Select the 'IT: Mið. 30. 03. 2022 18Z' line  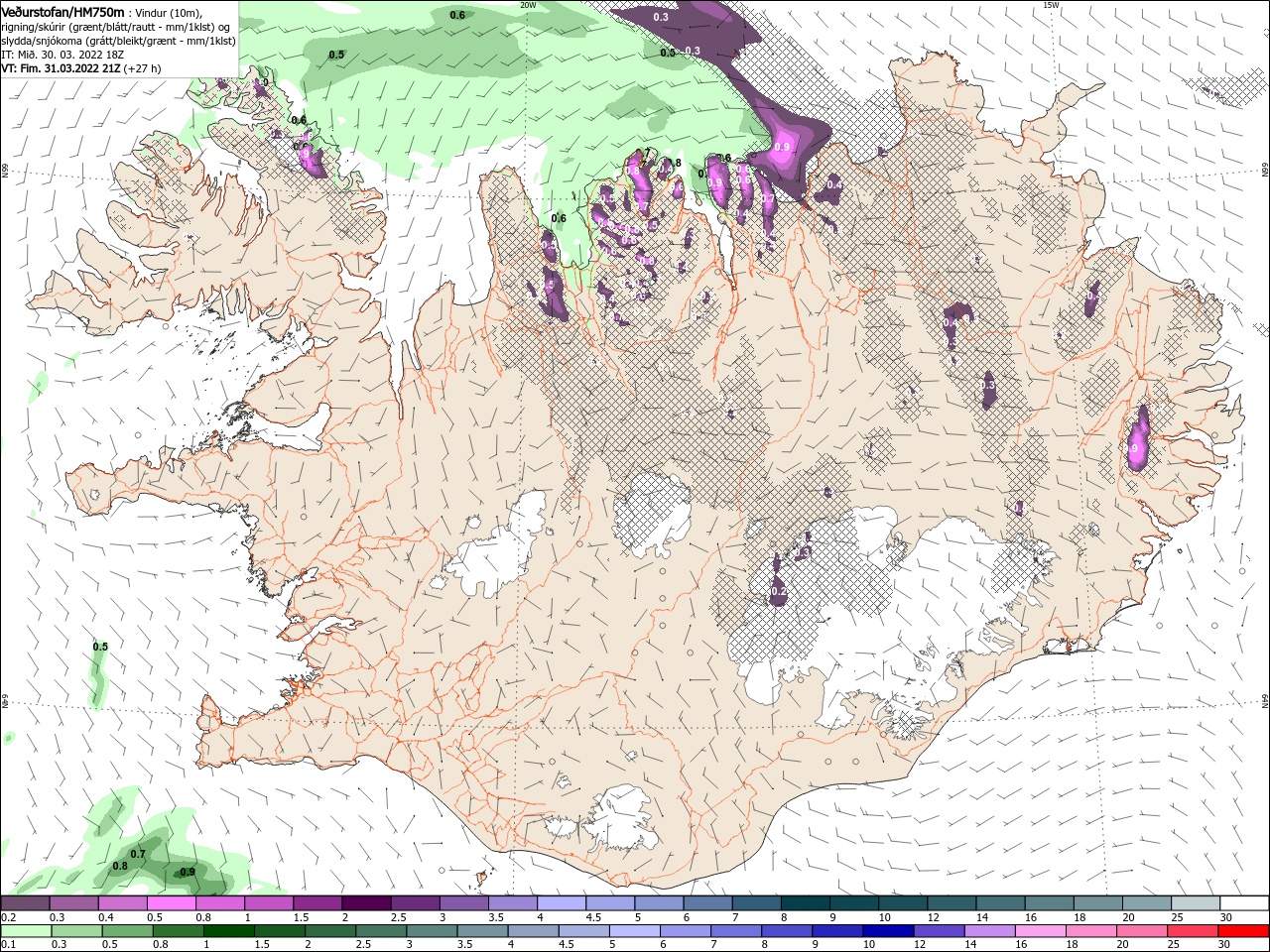[64, 55]
